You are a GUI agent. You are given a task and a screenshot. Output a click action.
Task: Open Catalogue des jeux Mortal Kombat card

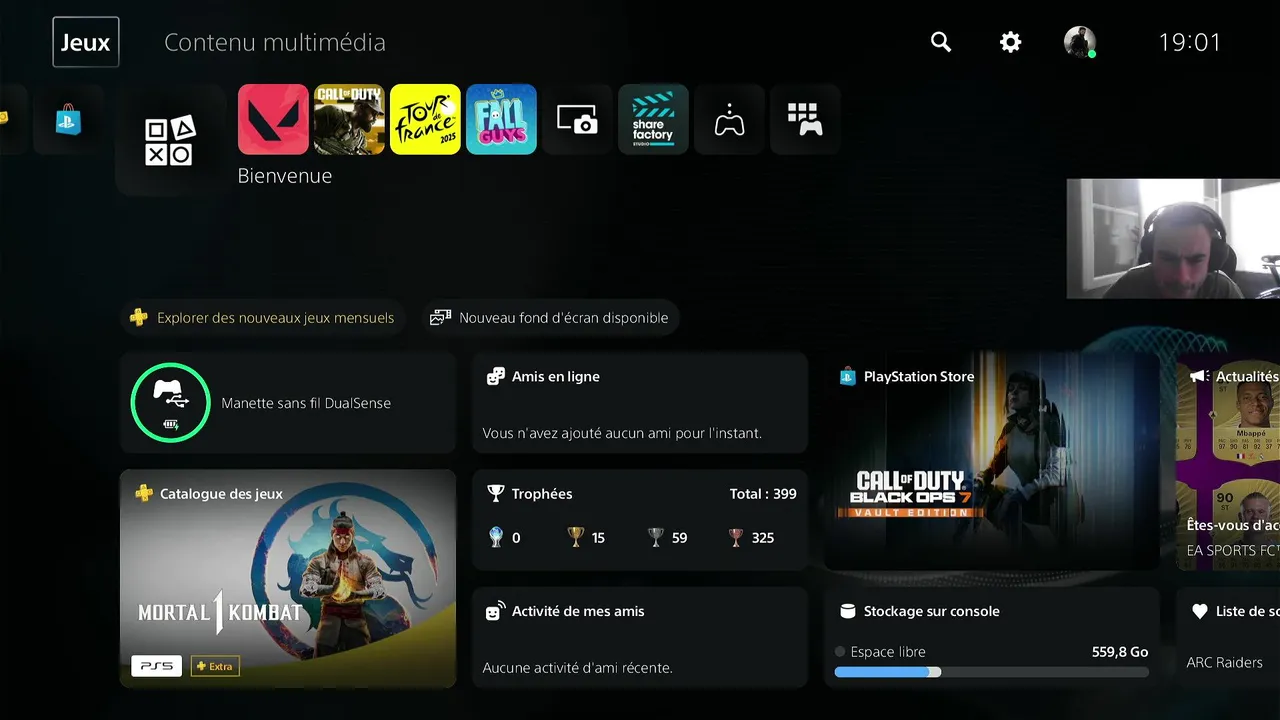coord(288,579)
